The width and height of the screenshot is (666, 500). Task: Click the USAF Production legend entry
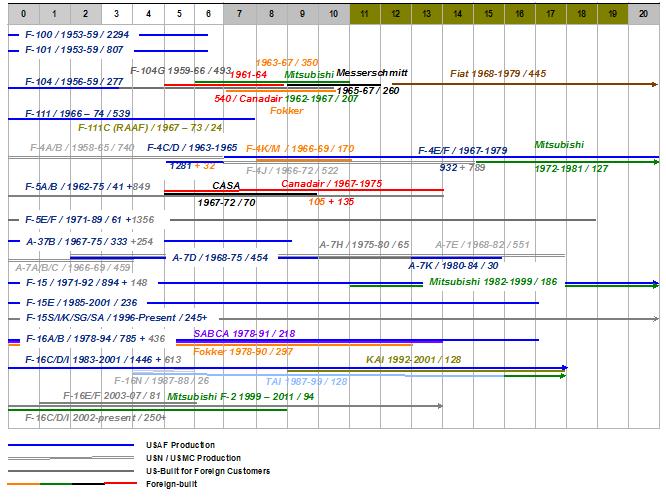(180, 445)
